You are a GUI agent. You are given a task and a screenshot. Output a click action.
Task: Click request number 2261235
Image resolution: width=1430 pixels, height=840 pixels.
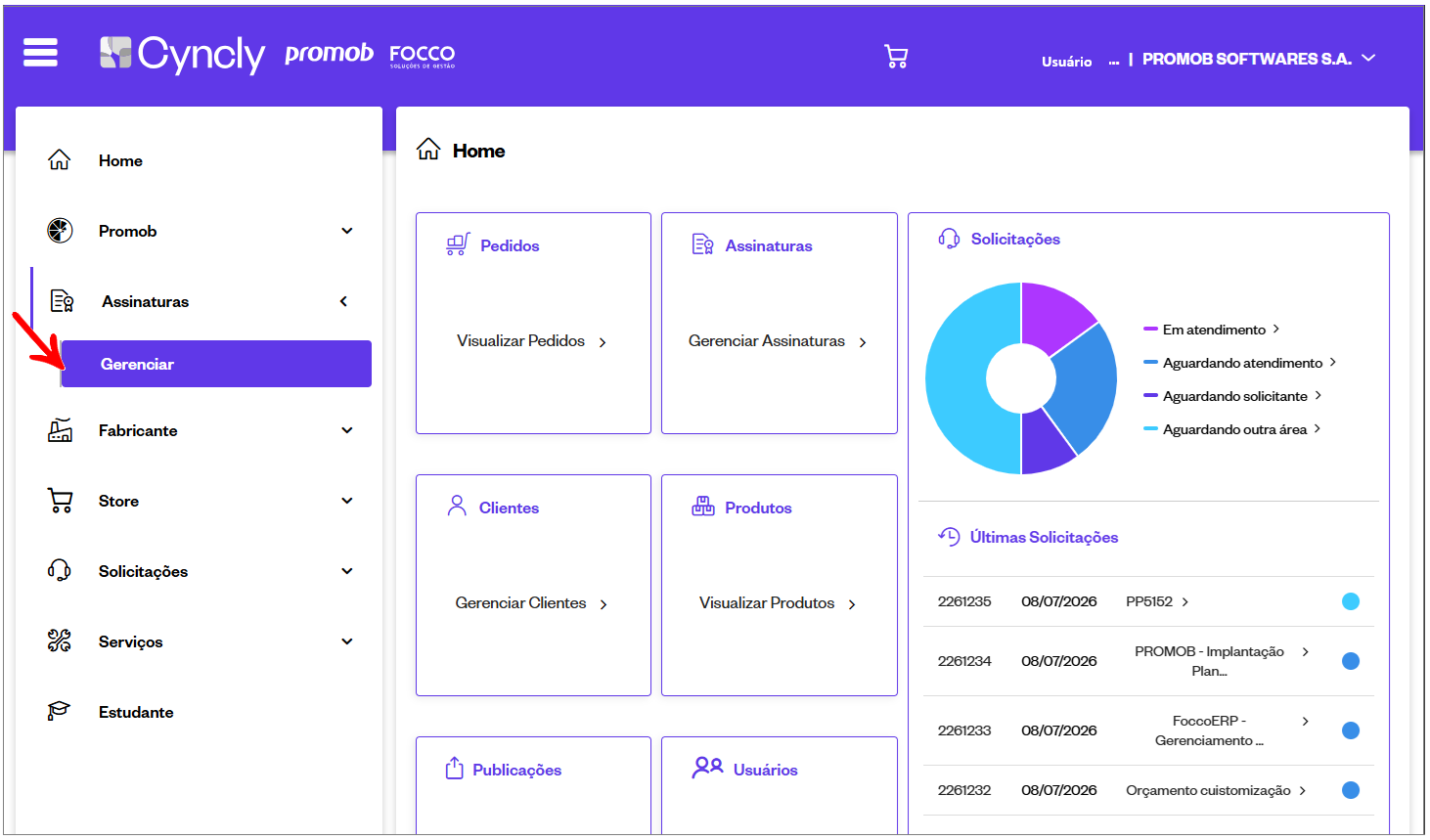click(x=964, y=601)
